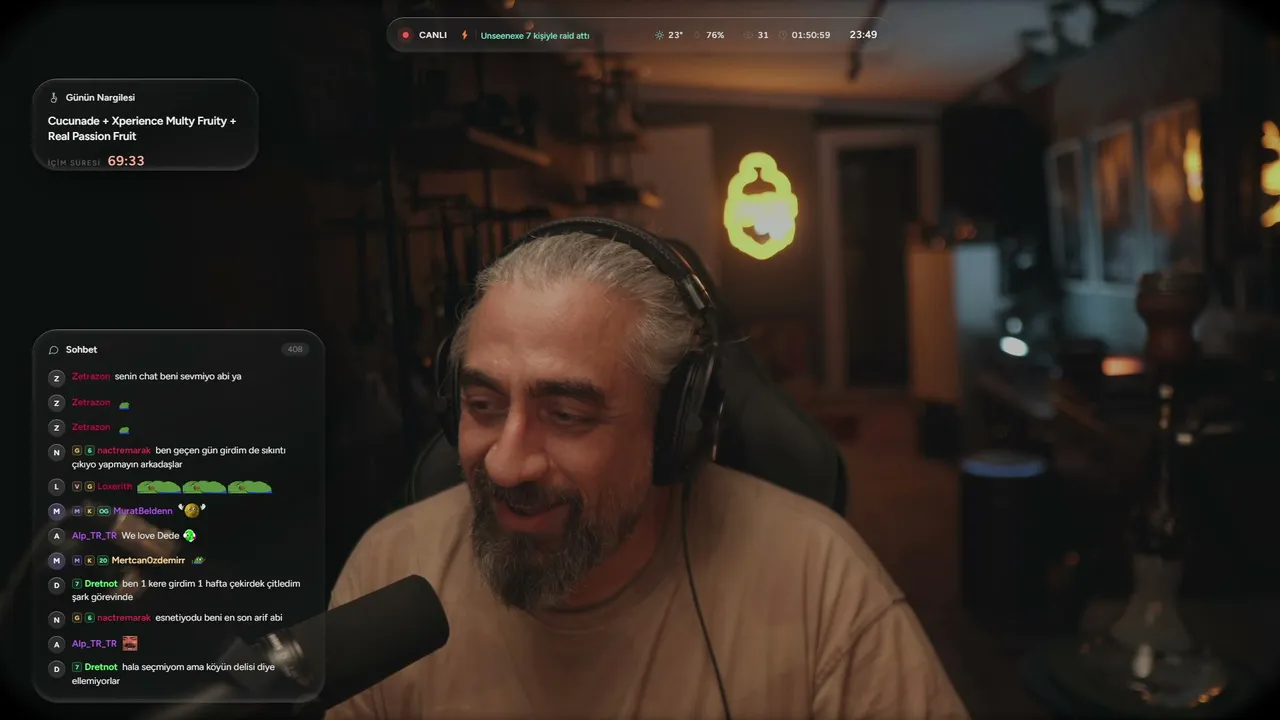Image resolution: width=1280 pixels, height=720 pixels.
Task: Click the speech bubble icon beside Sohbet
Action: [x=54, y=350]
